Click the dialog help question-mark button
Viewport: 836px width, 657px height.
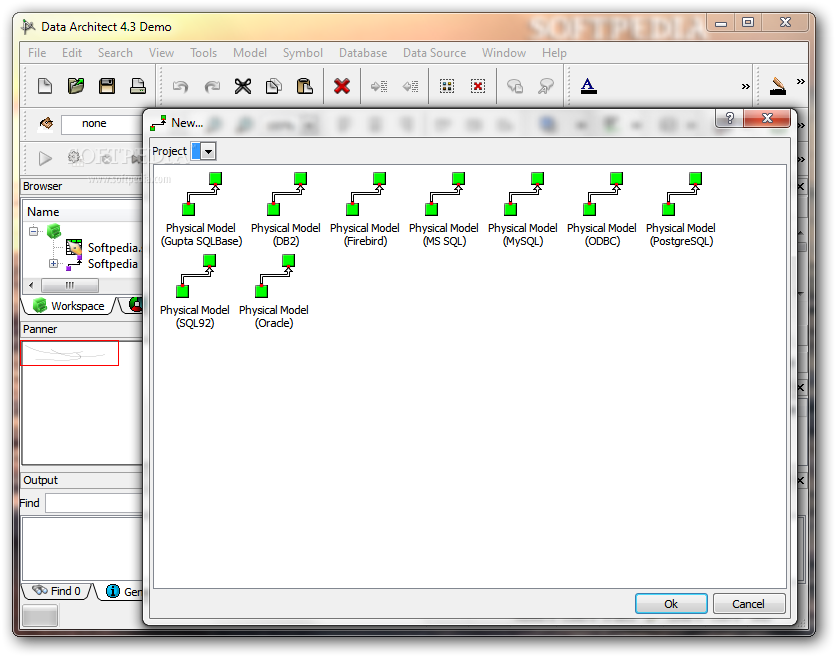pos(729,118)
